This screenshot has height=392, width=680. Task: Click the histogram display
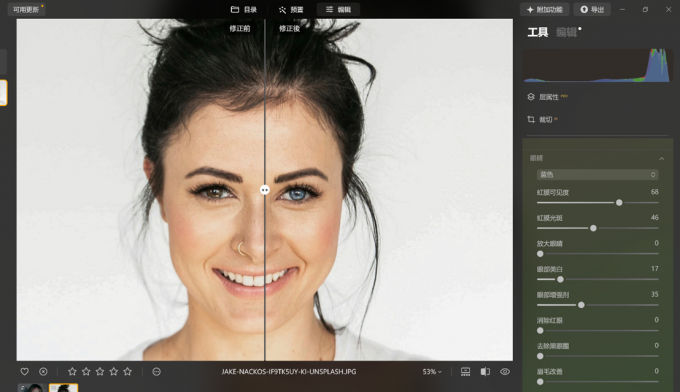tap(598, 65)
